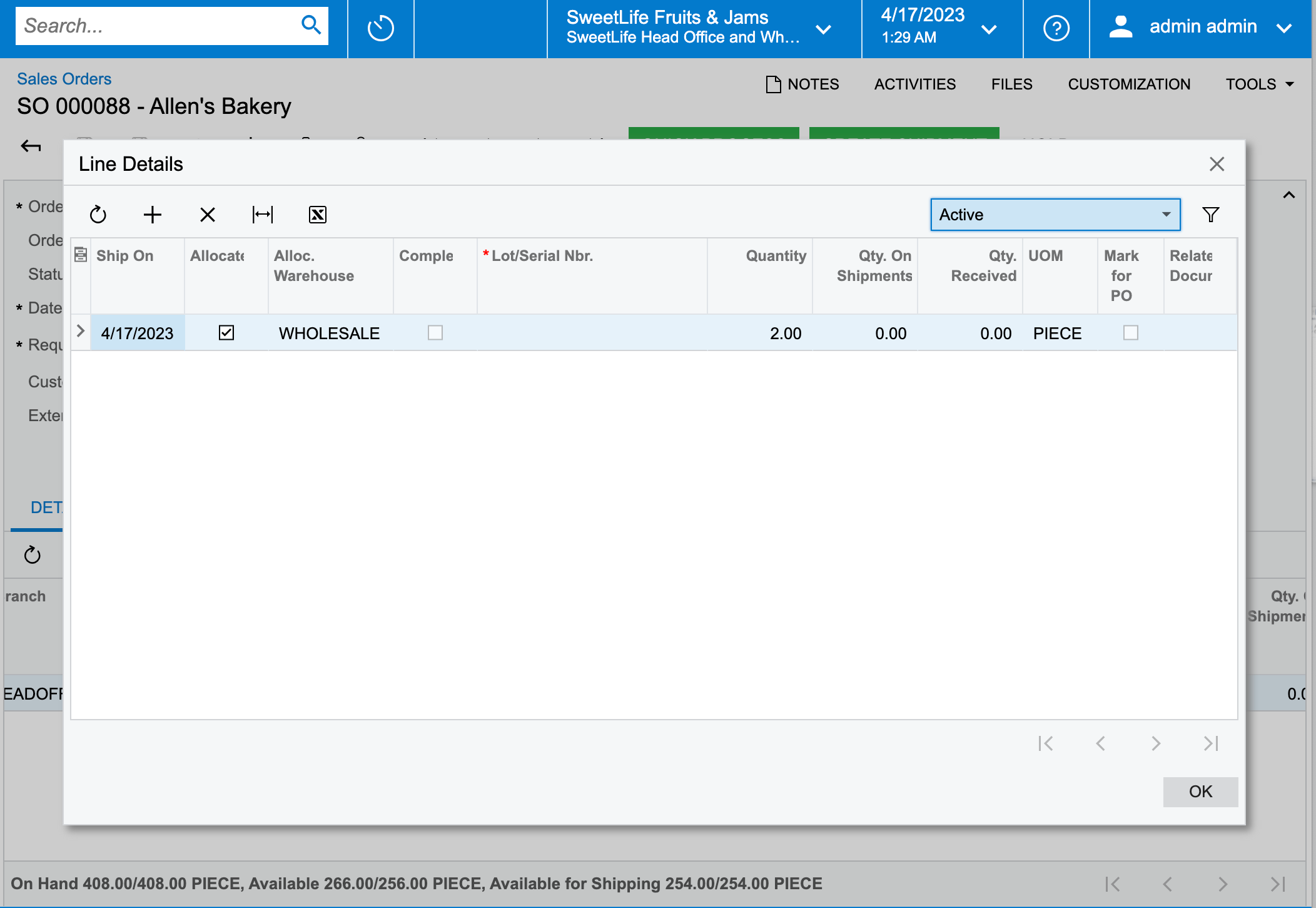Go to next page of background details grid

coord(1223,884)
